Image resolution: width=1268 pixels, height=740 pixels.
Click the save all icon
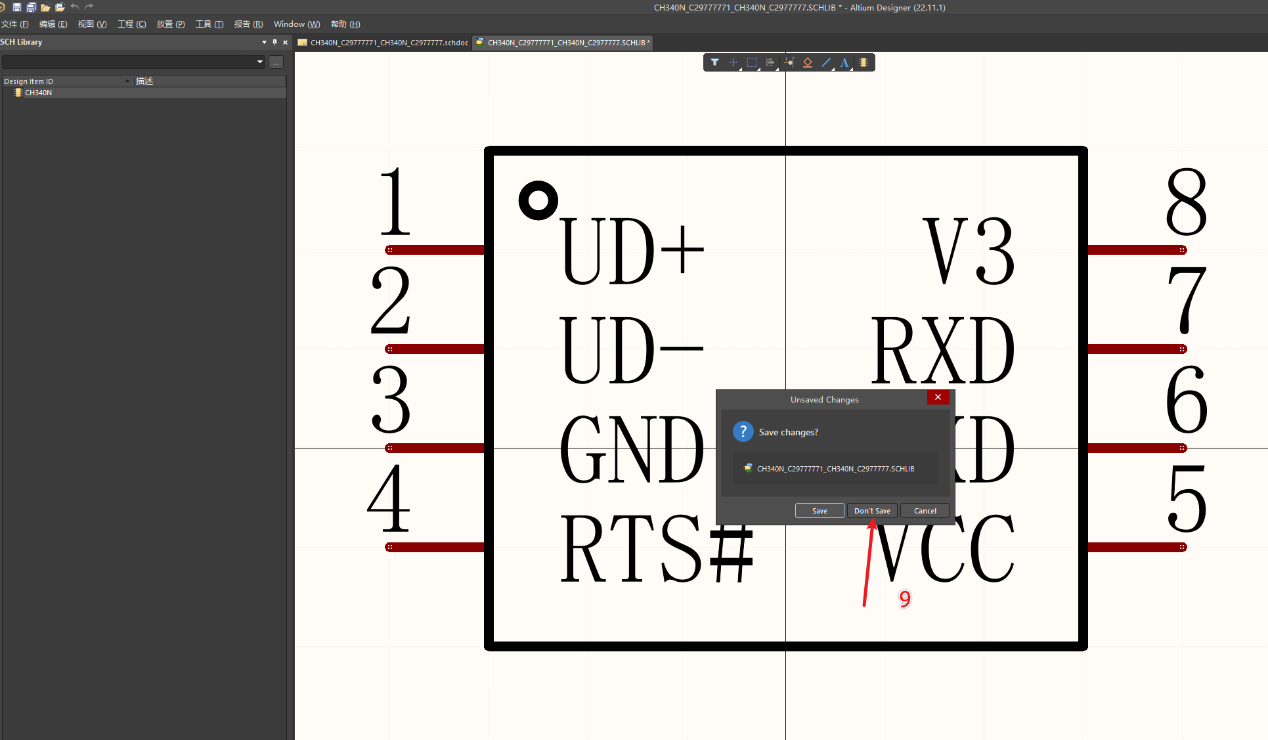(31, 7)
